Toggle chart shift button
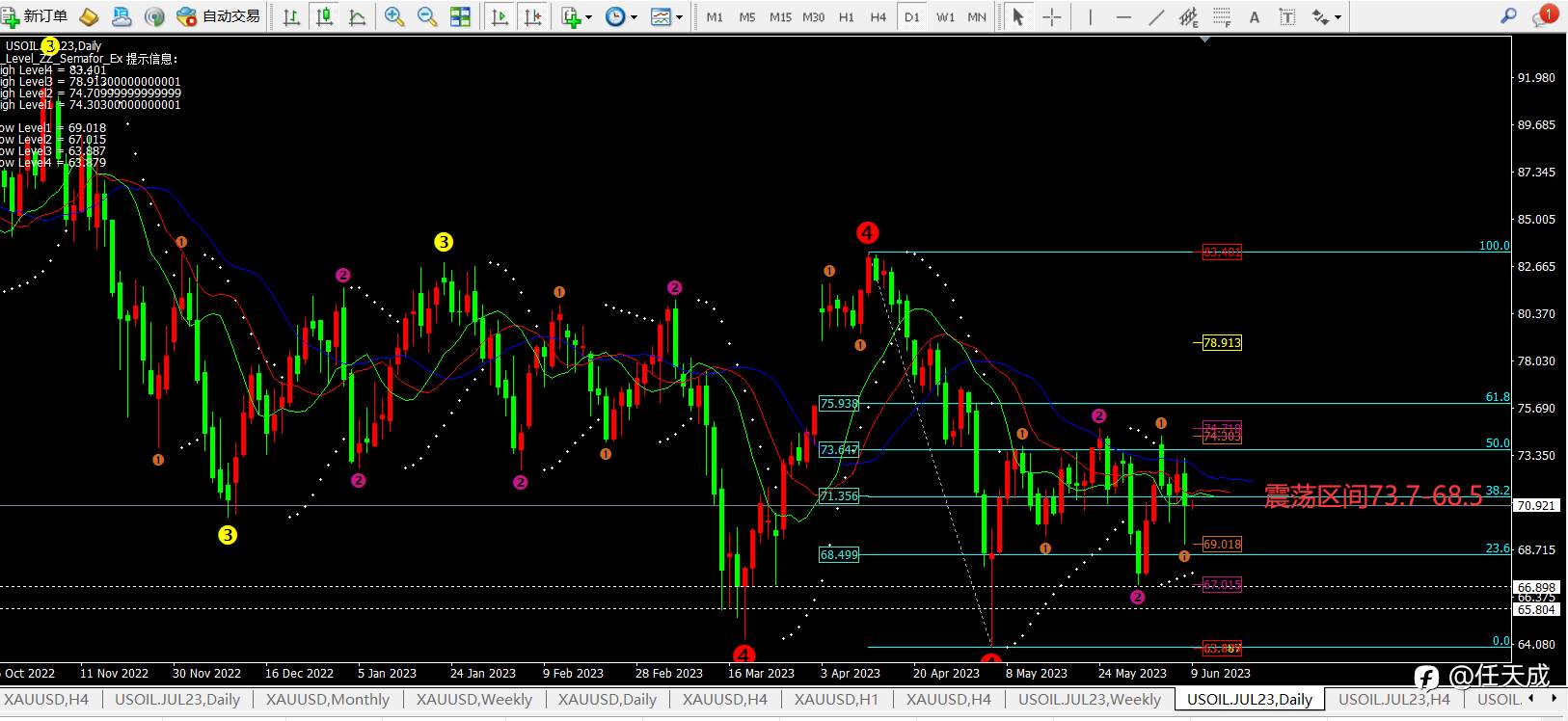This screenshot has width=1568, height=721. click(x=532, y=16)
